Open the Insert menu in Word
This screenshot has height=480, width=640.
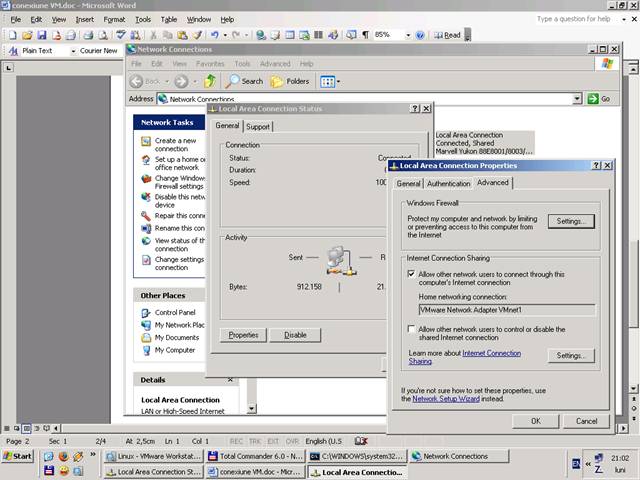(84, 20)
